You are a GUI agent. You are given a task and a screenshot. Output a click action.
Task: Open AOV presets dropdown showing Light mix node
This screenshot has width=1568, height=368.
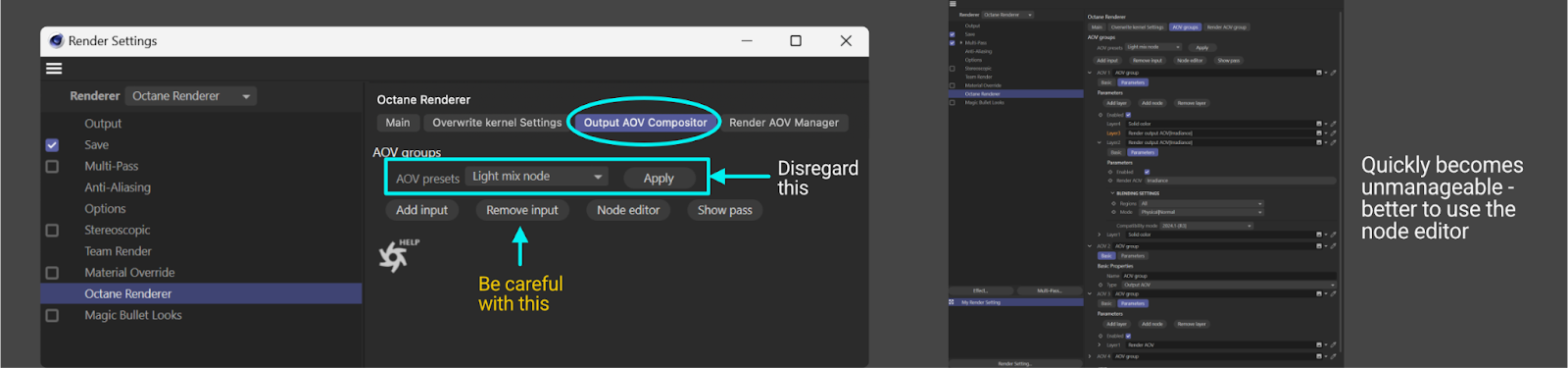(x=537, y=177)
